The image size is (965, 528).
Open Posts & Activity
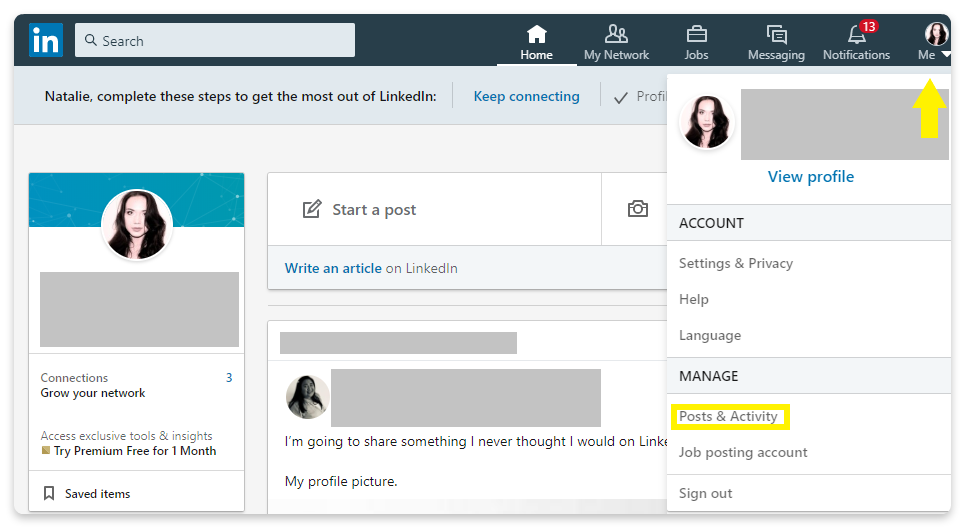[x=728, y=417]
